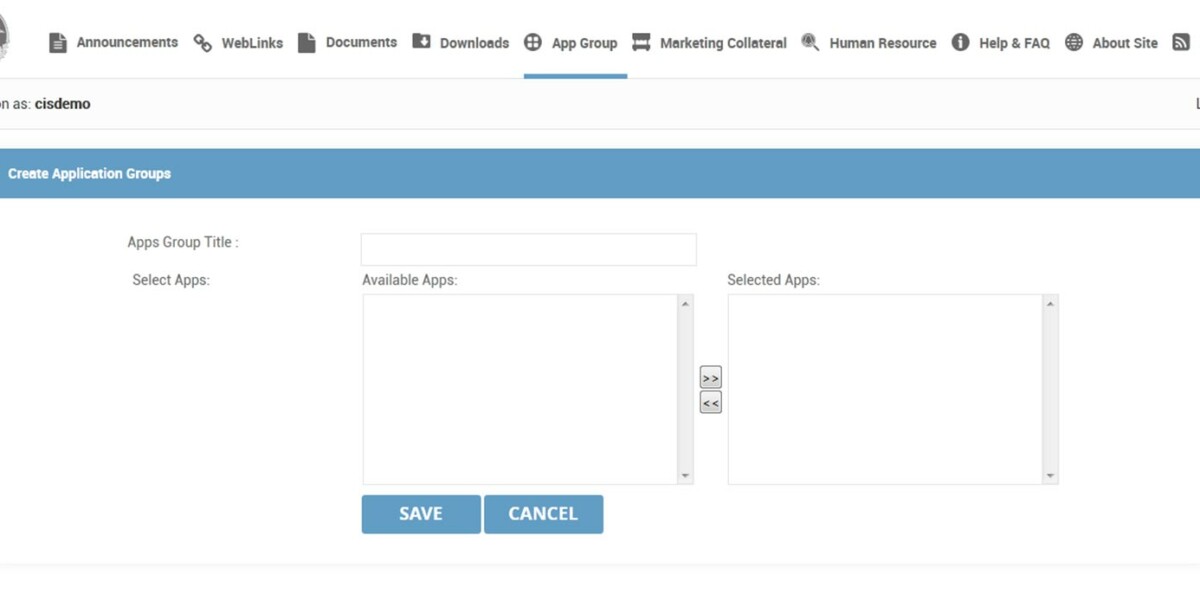Open the Marketing Collateral icon

640,42
